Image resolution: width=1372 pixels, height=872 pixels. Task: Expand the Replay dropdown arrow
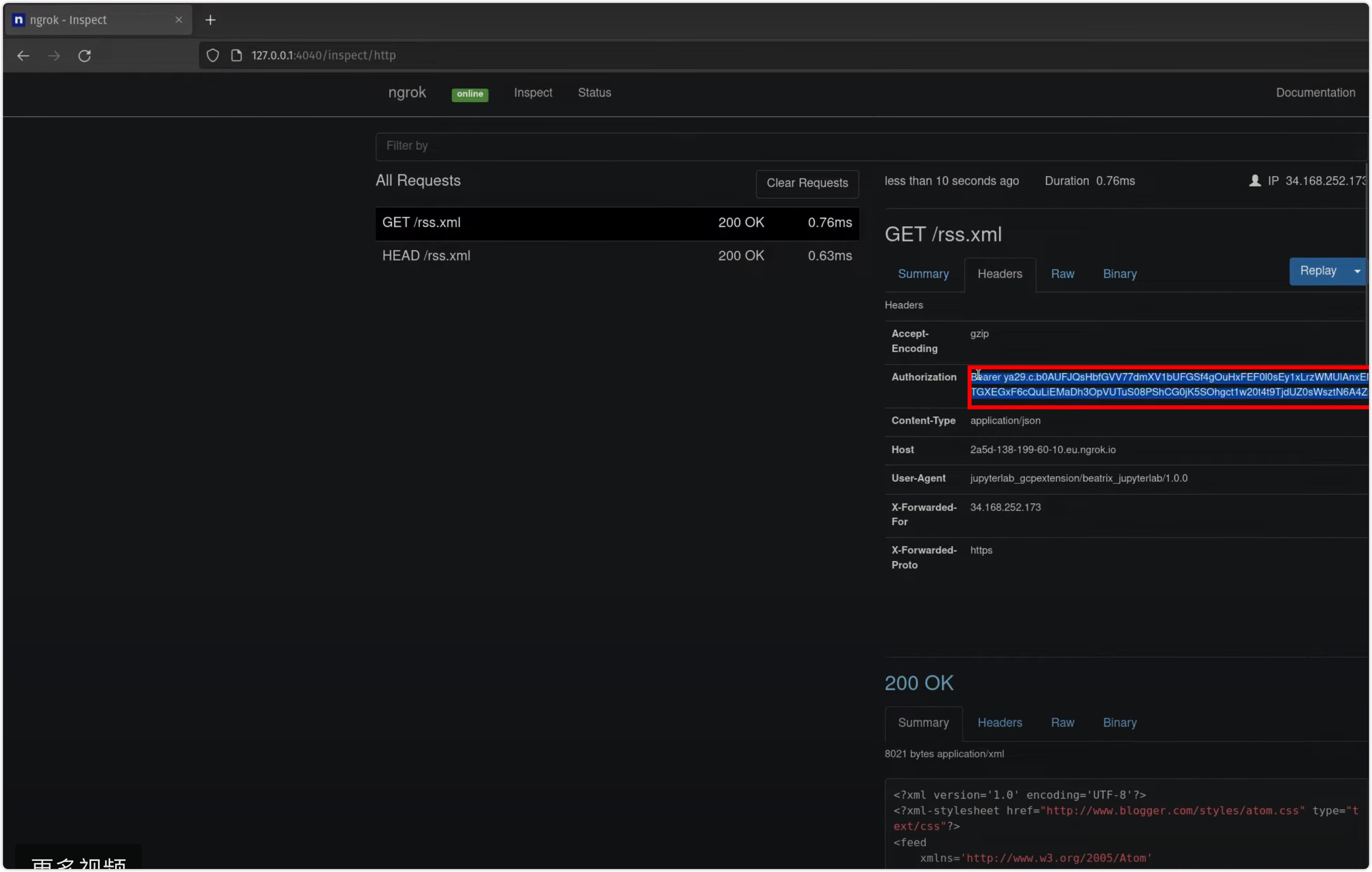[1357, 271]
